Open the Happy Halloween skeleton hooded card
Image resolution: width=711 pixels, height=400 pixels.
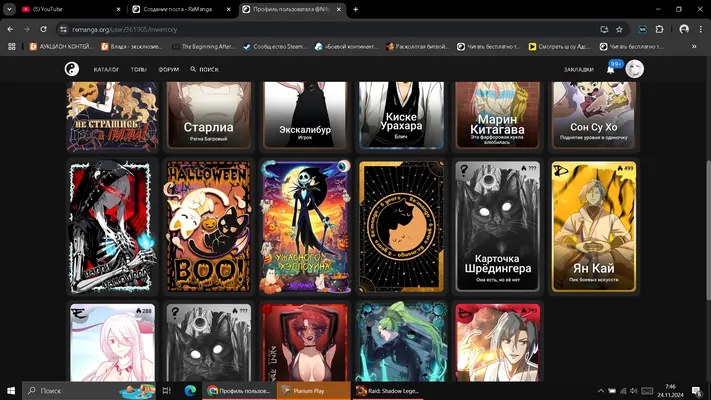click(x=112, y=226)
